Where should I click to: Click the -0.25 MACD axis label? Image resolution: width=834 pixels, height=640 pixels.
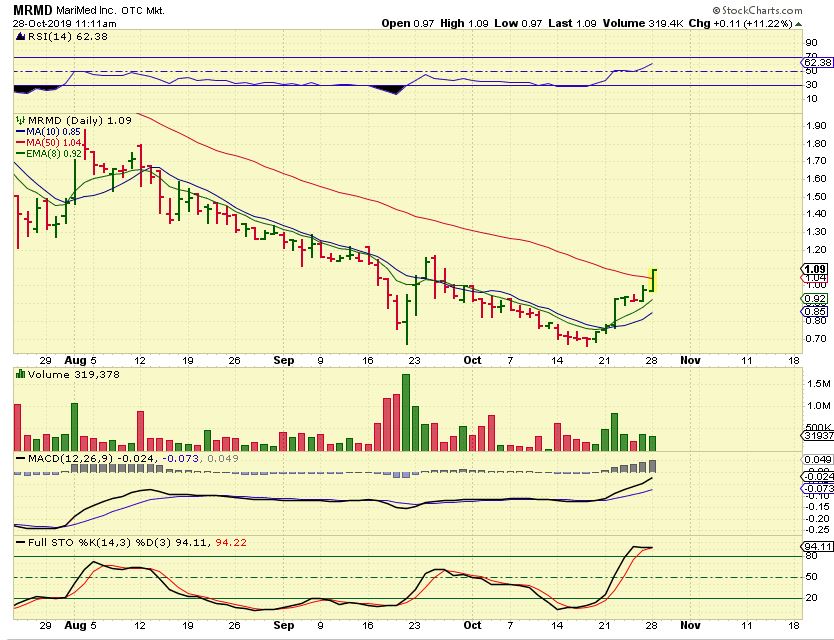pyautogui.click(x=816, y=529)
